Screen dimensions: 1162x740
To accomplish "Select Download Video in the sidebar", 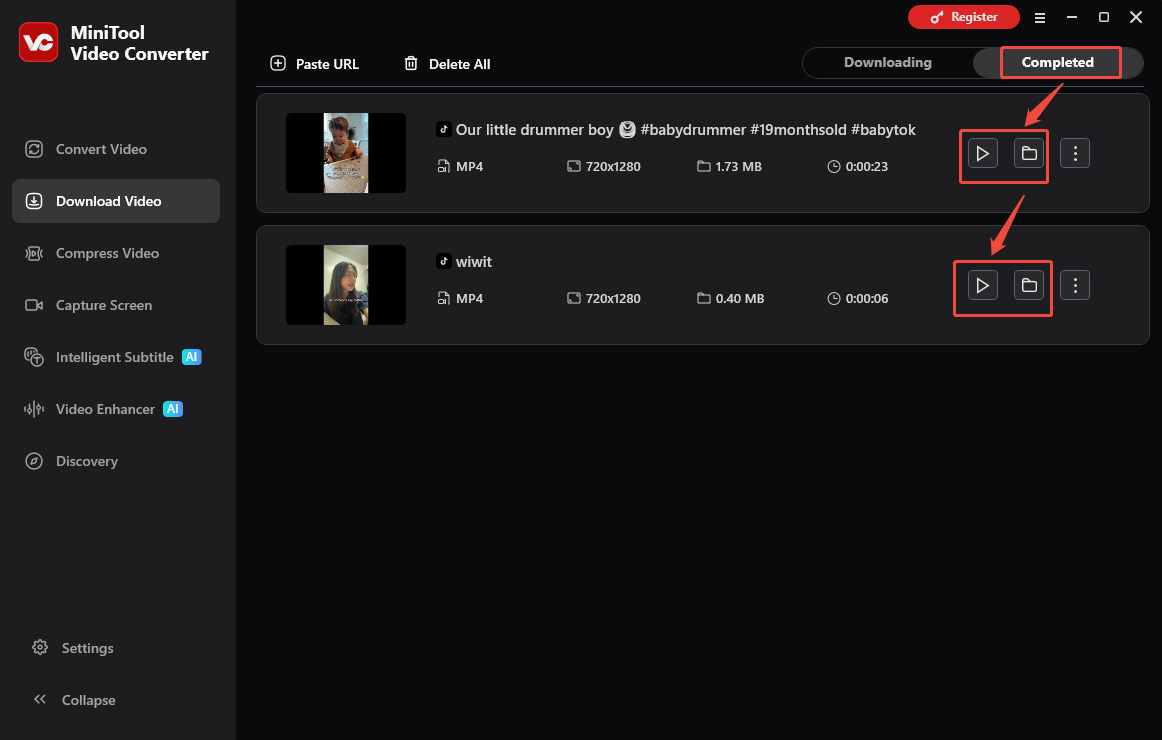I will pos(116,201).
